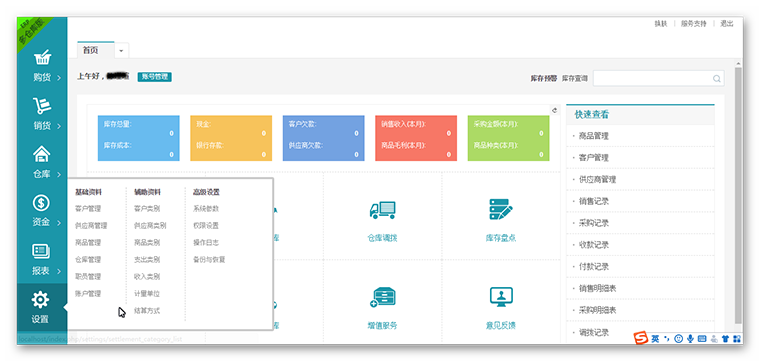Select 计量单位 under 辅助资料

147,294
